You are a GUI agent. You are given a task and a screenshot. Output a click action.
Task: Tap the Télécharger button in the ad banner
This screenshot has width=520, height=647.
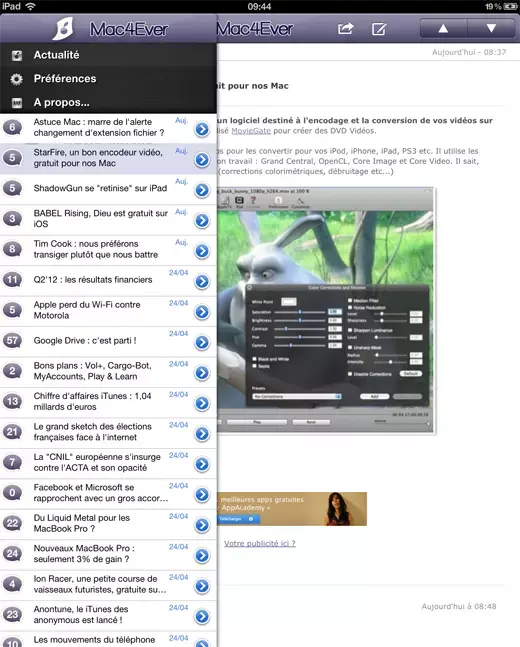[x=238, y=519]
